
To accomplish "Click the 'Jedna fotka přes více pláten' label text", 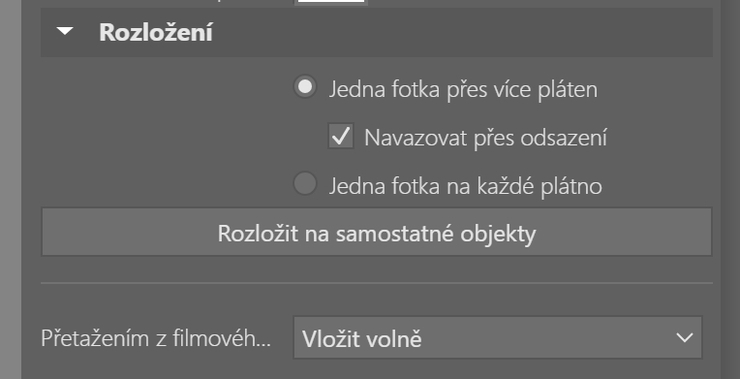I will point(463,89).
